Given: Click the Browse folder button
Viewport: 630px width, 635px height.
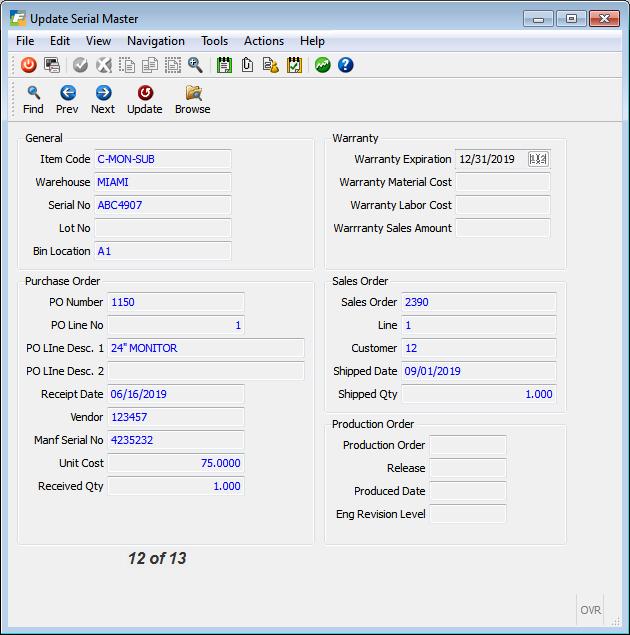Looking at the screenshot, I should [193, 100].
